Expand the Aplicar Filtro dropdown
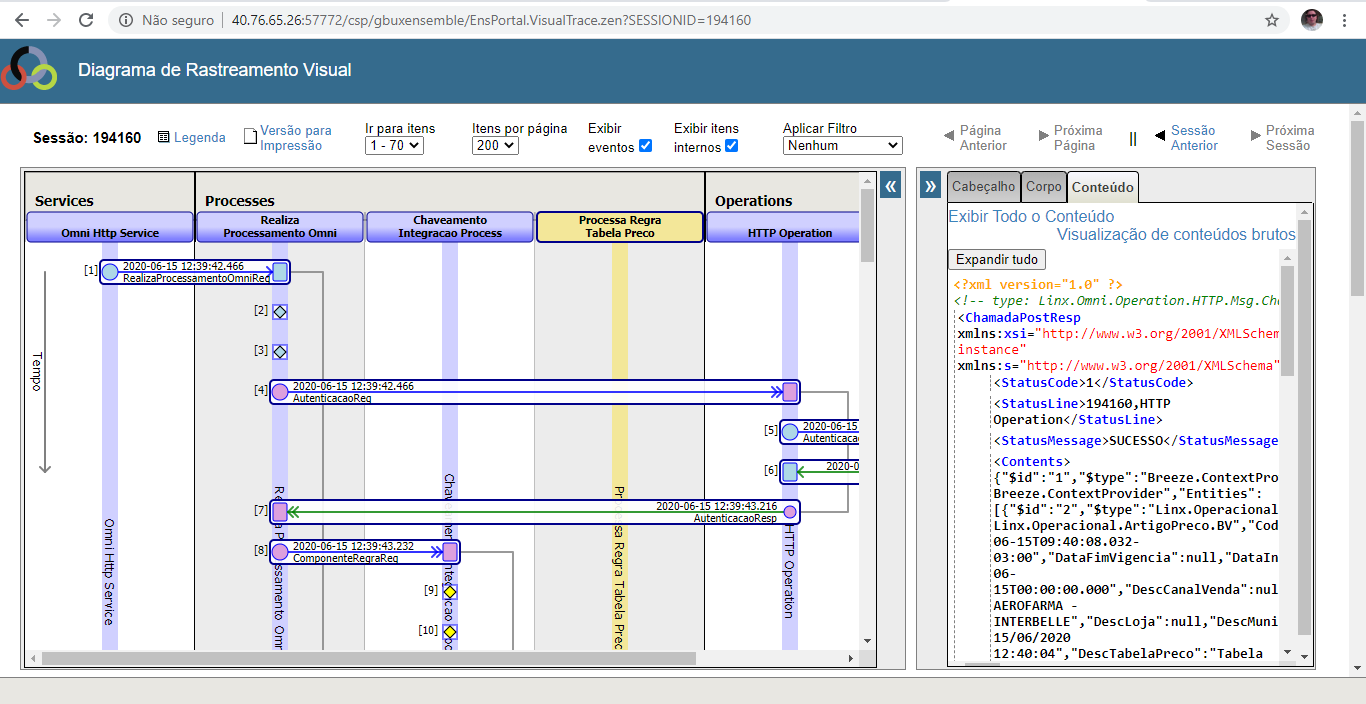The image size is (1366, 704). click(842, 146)
